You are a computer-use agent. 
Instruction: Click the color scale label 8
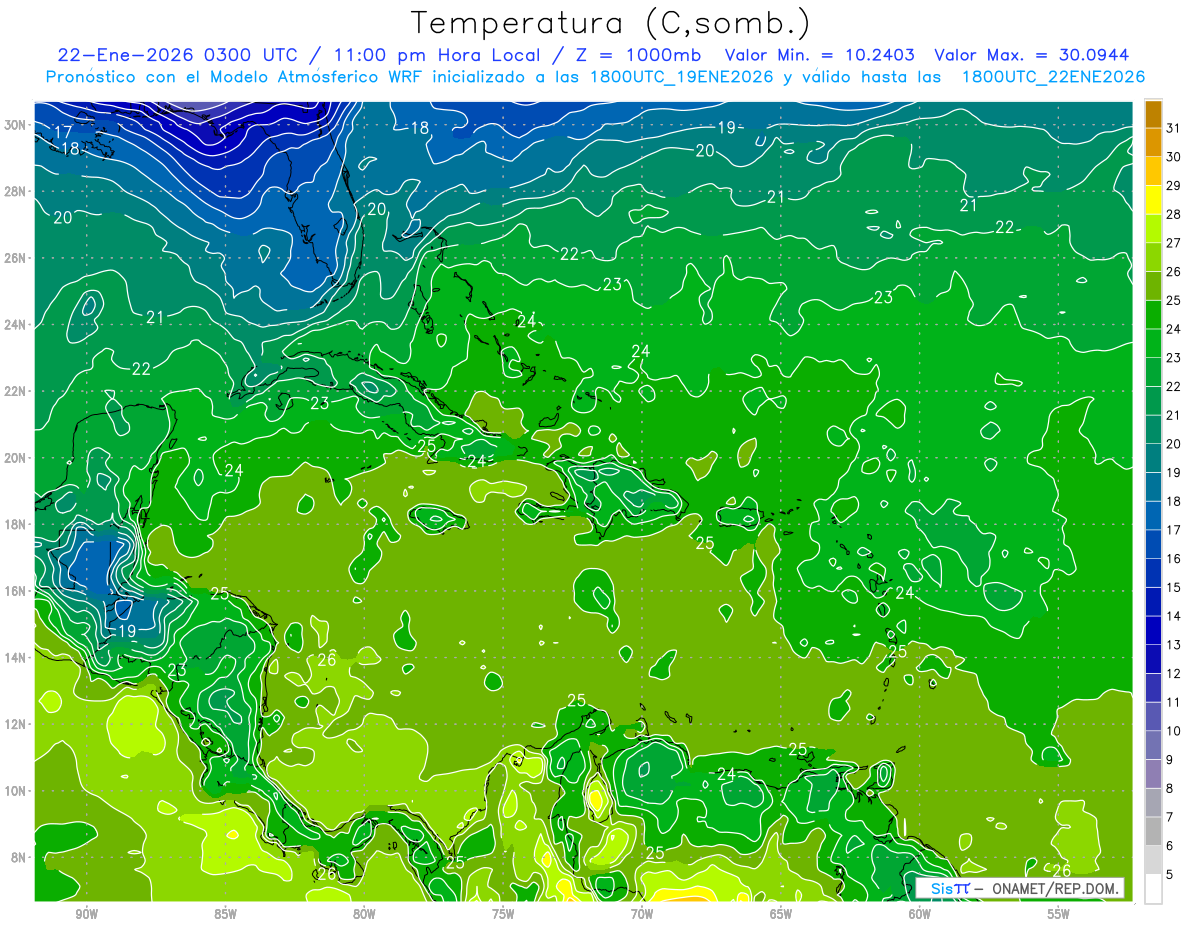pyautogui.click(x=1170, y=789)
